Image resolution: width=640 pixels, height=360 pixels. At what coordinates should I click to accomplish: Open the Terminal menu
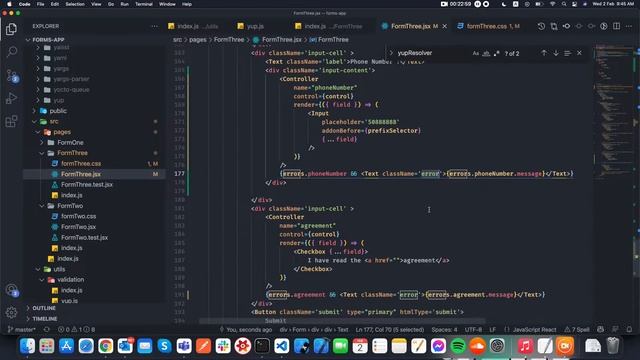coord(144,4)
